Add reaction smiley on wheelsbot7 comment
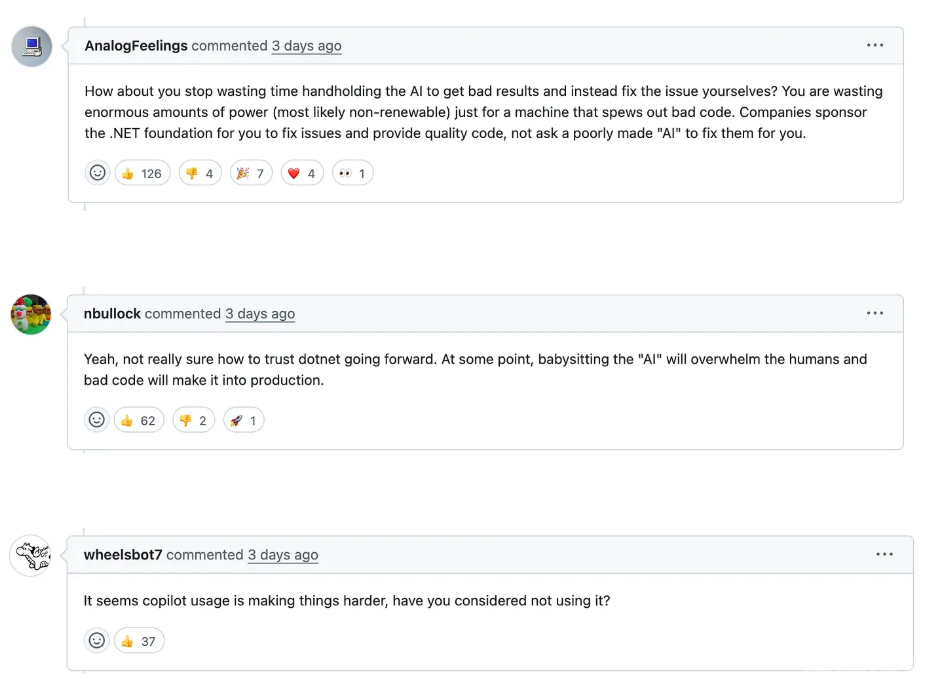The image size is (952, 699). click(97, 641)
